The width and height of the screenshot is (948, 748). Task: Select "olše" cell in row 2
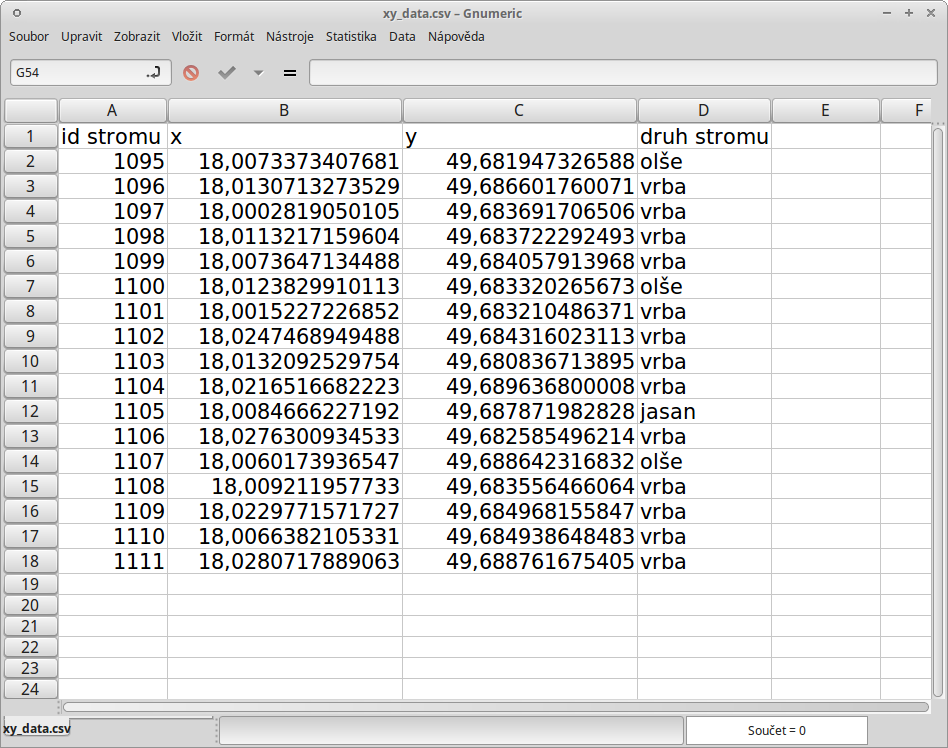pos(704,161)
